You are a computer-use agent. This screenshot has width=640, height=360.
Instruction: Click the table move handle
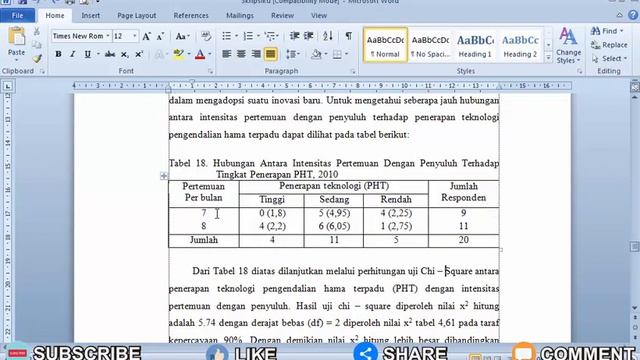point(164,176)
